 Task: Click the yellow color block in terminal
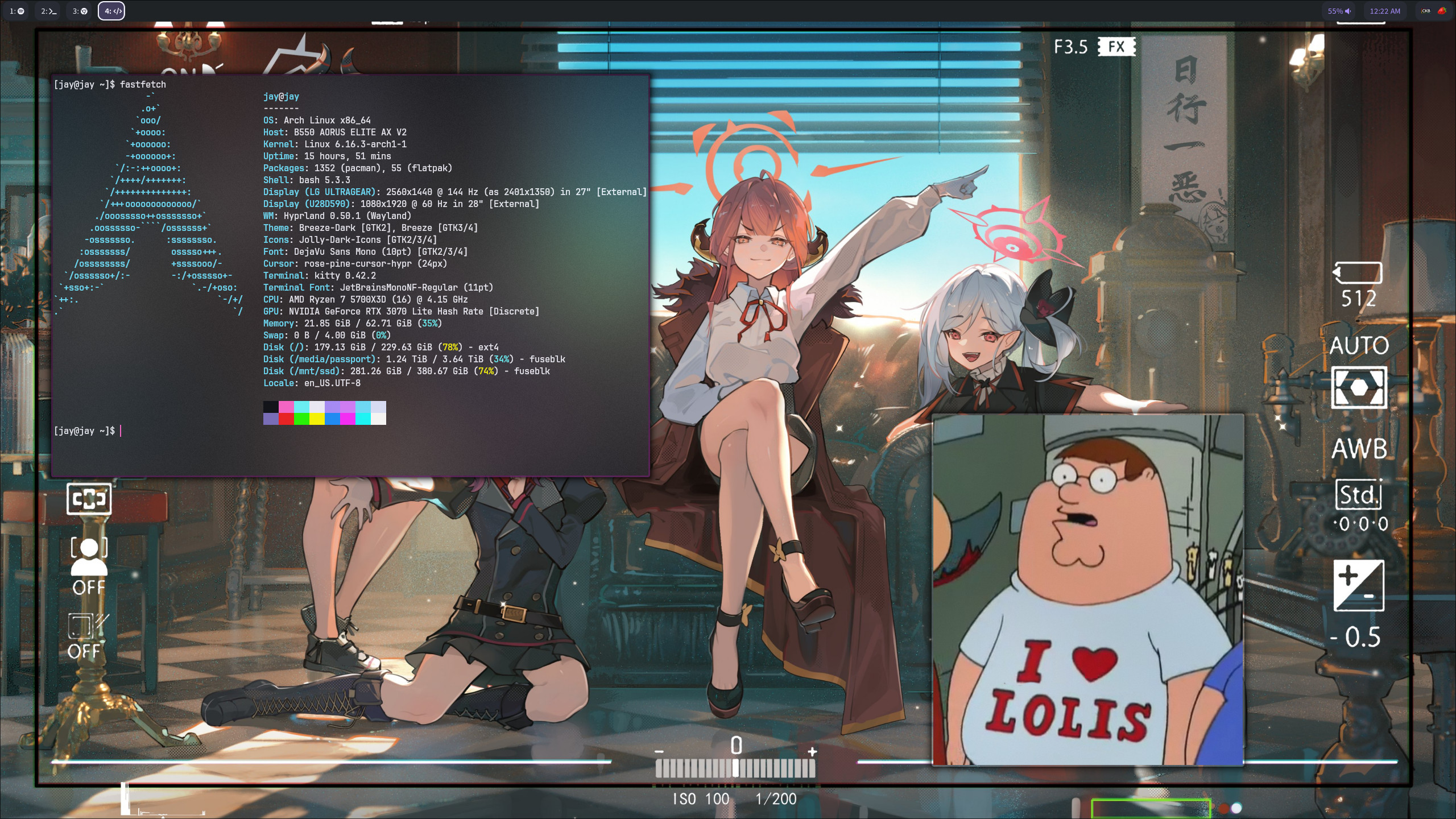point(317,419)
